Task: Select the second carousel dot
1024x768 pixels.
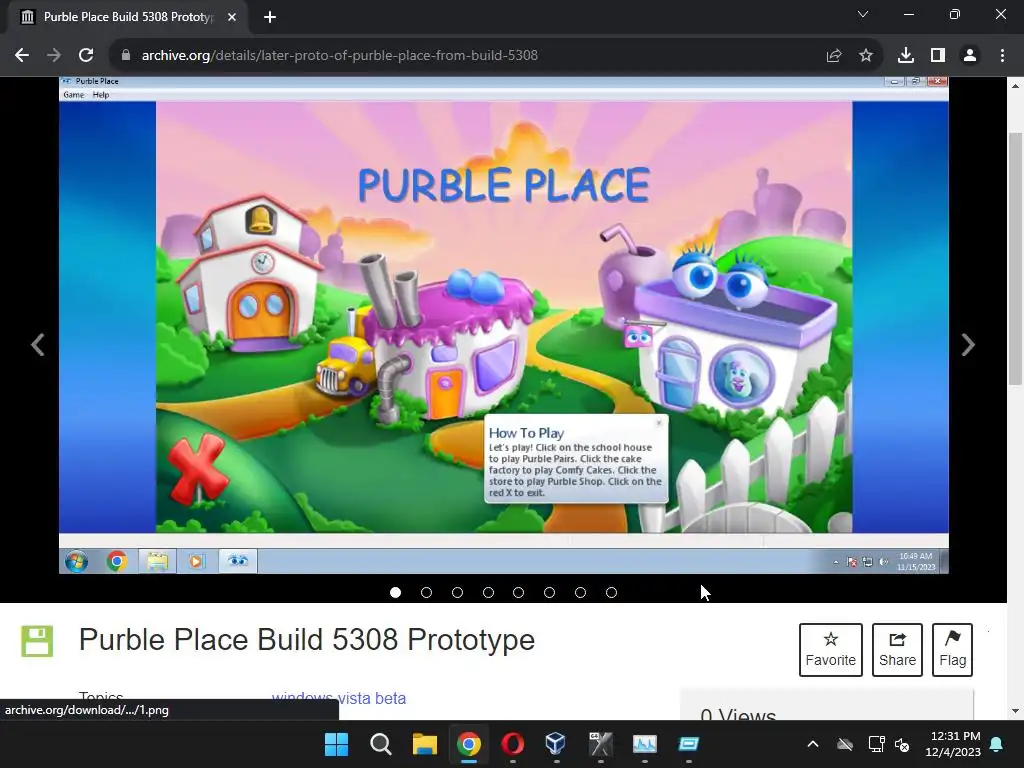Action: [426, 592]
